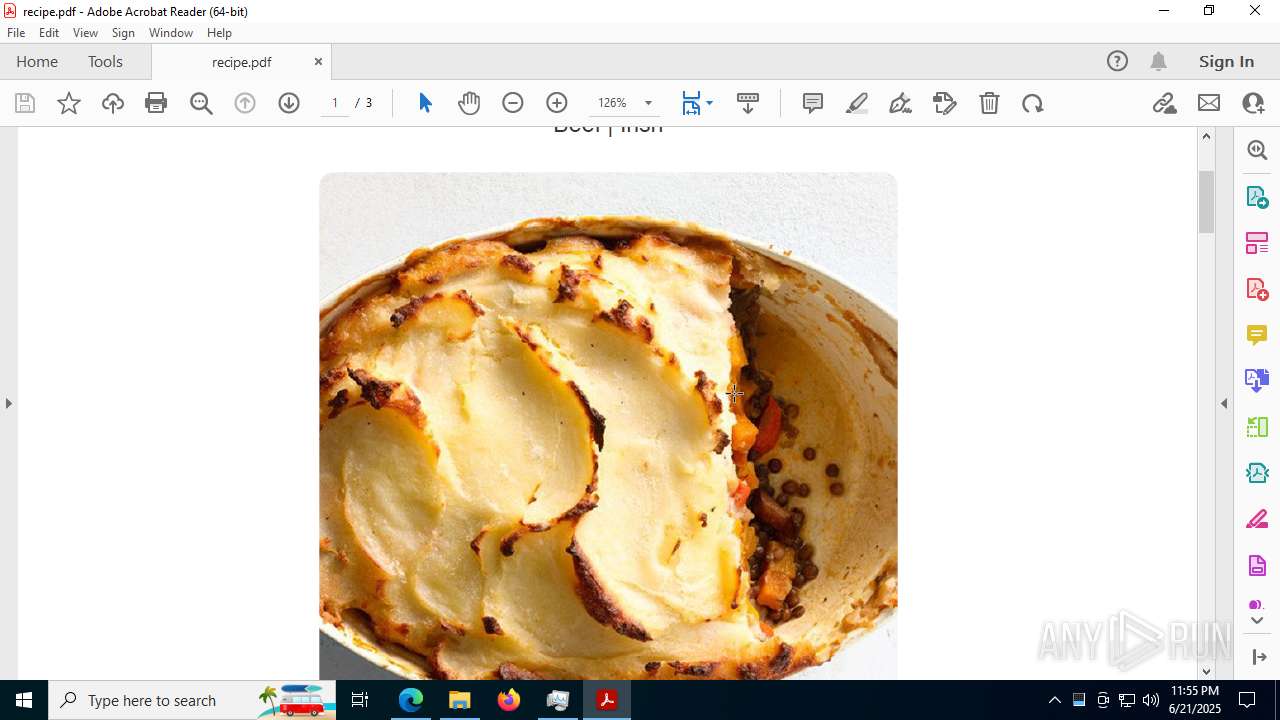Click scrollbar down arrow
The width and height of the screenshot is (1280, 720).
coord(1206,671)
